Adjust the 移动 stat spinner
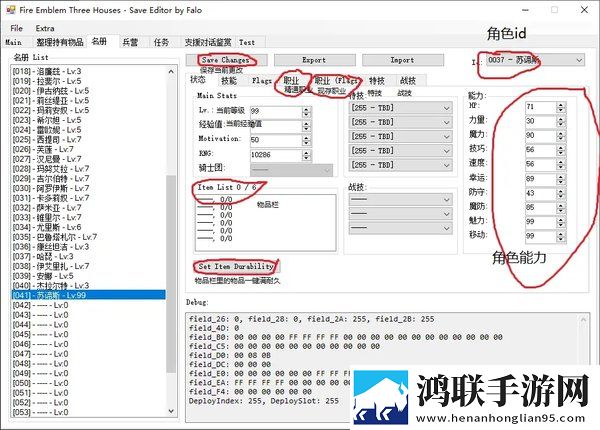Screen dimensions: 600x430 (x=561, y=236)
